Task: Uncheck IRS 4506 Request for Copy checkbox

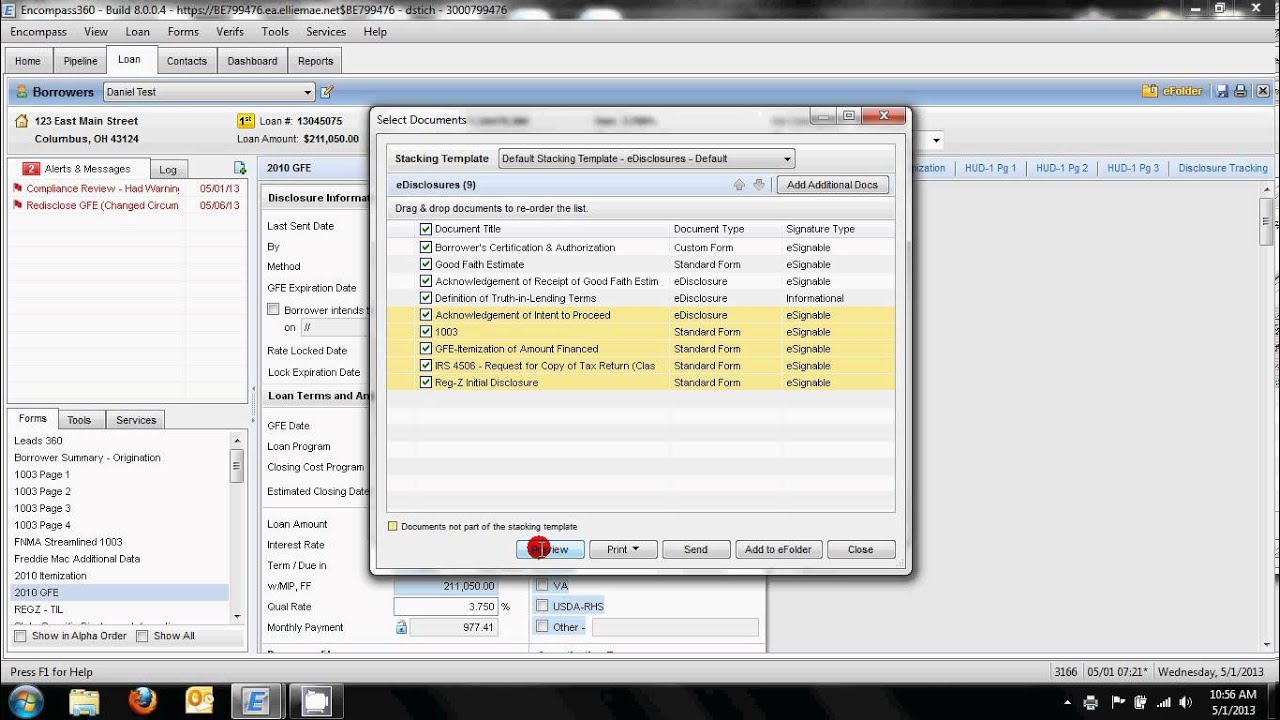Action: [426, 366]
